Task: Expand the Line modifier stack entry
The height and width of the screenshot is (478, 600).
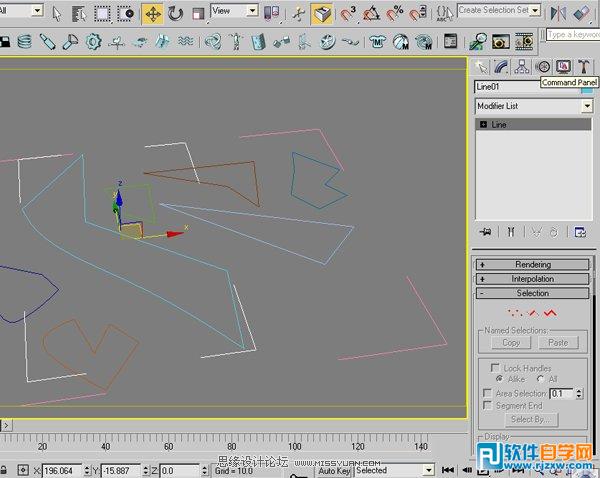Action: click(x=483, y=124)
